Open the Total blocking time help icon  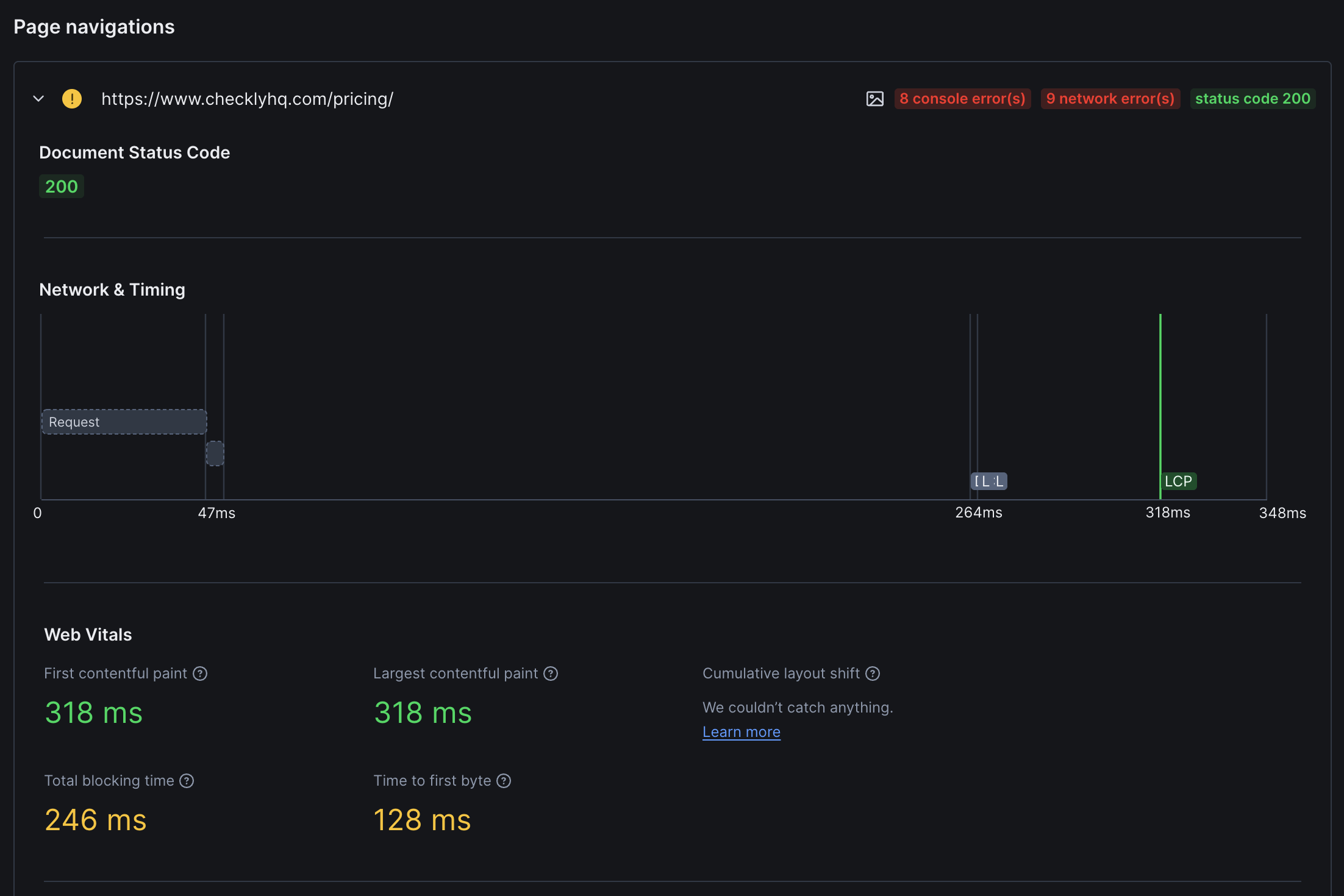pos(187,780)
